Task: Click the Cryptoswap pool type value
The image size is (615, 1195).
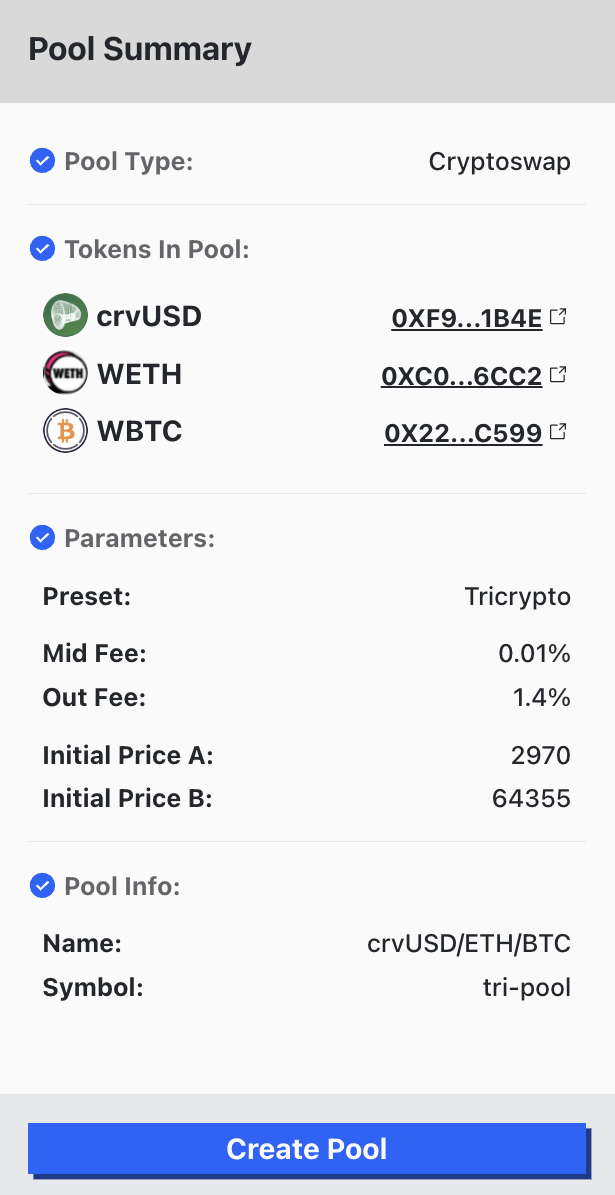Action: point(499,161)
